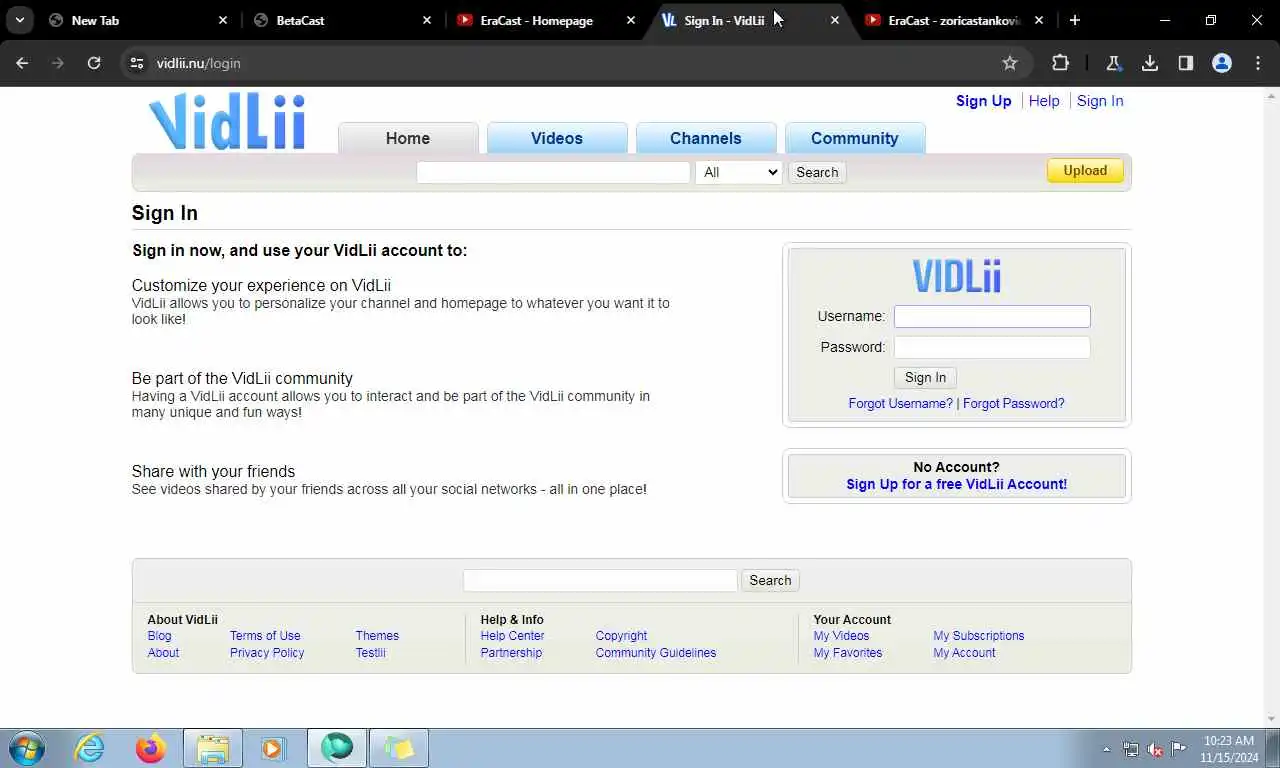
Task: Open a new tab with plus button
Action: (1074, 20)
